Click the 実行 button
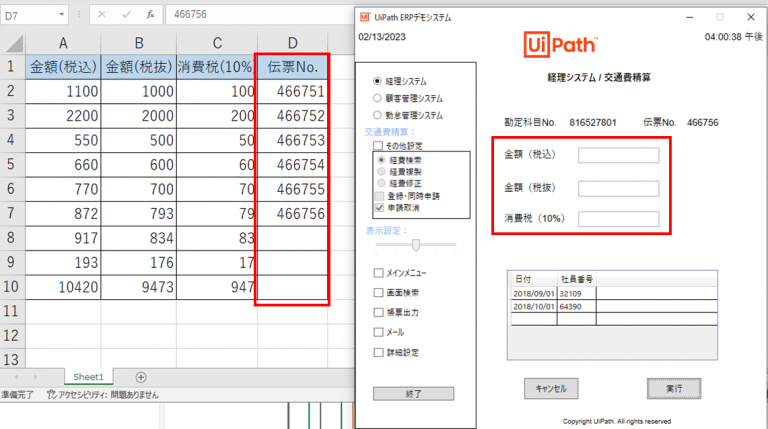 tap(674, 388)
